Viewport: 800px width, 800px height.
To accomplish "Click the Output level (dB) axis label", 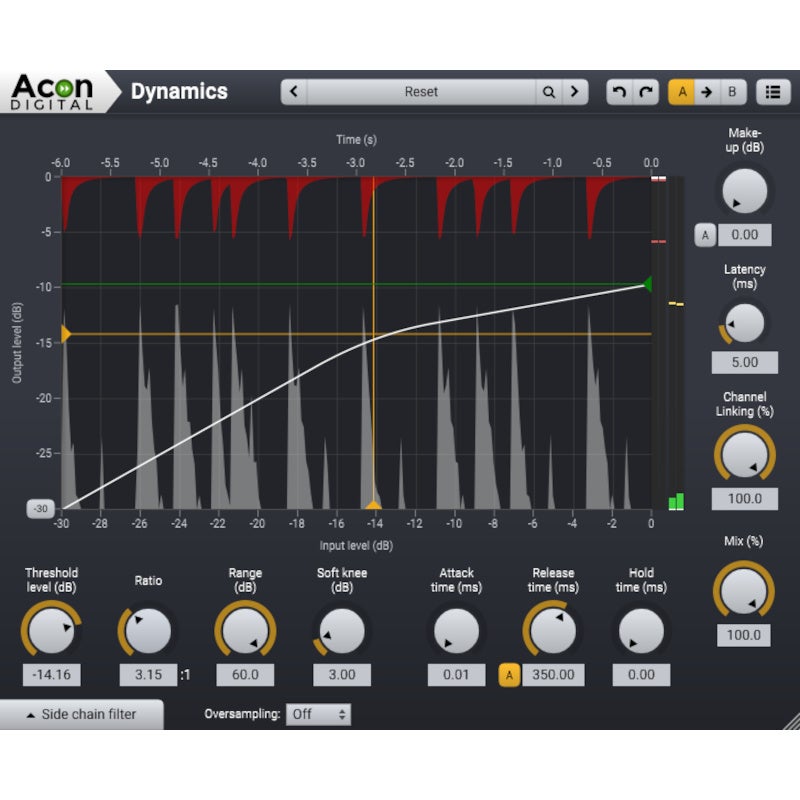I will [x=17, y=343].
